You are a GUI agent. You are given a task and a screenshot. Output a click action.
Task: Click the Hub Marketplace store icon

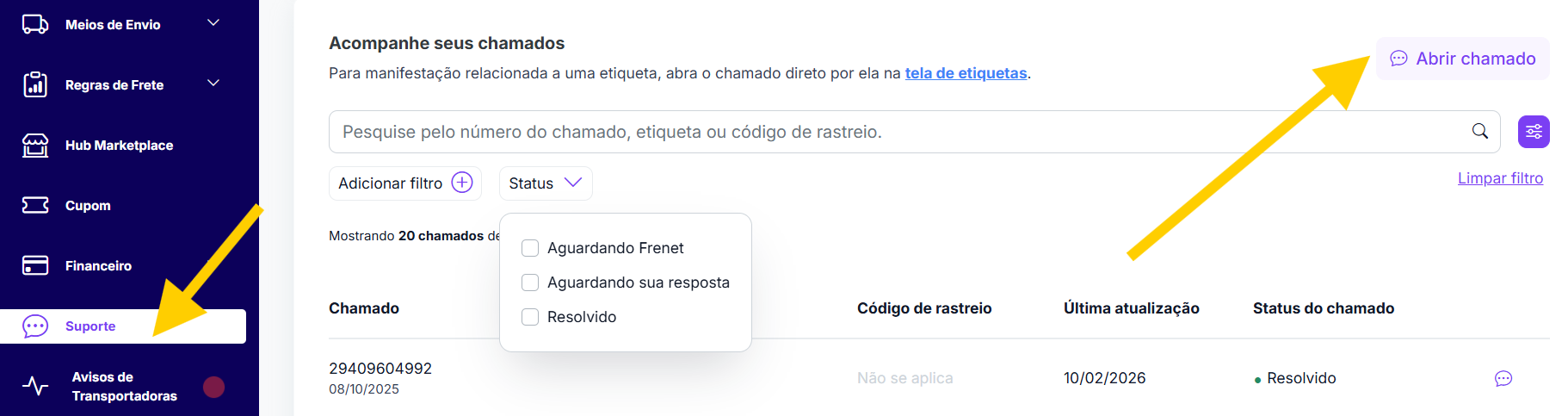pos(35,146)
